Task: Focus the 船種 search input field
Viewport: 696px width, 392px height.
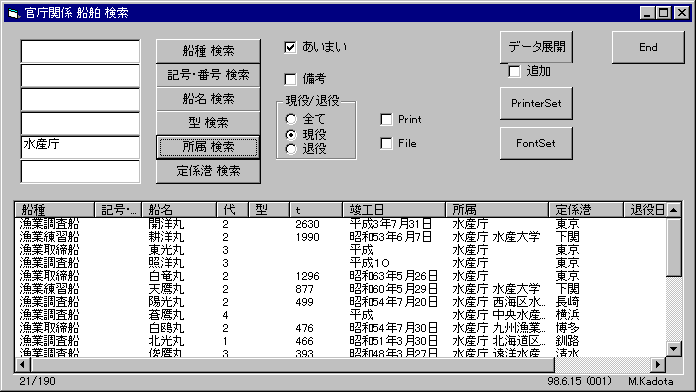Action: pyautogui.click(x=80, y=51)
